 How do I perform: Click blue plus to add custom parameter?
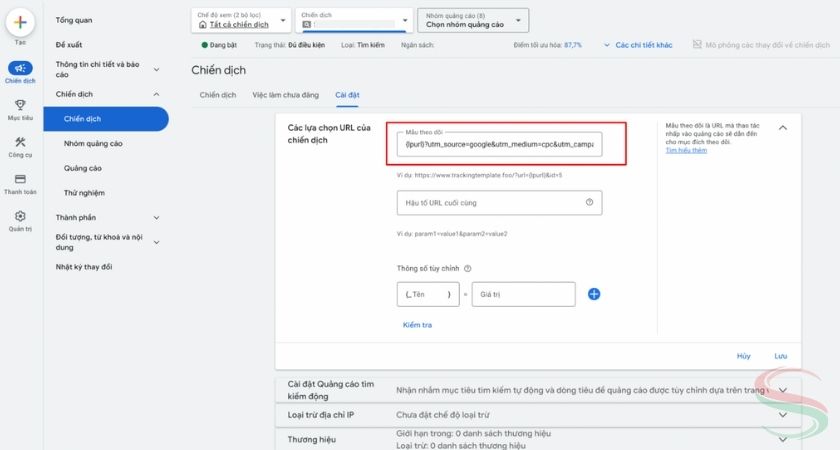click(593, 294)
